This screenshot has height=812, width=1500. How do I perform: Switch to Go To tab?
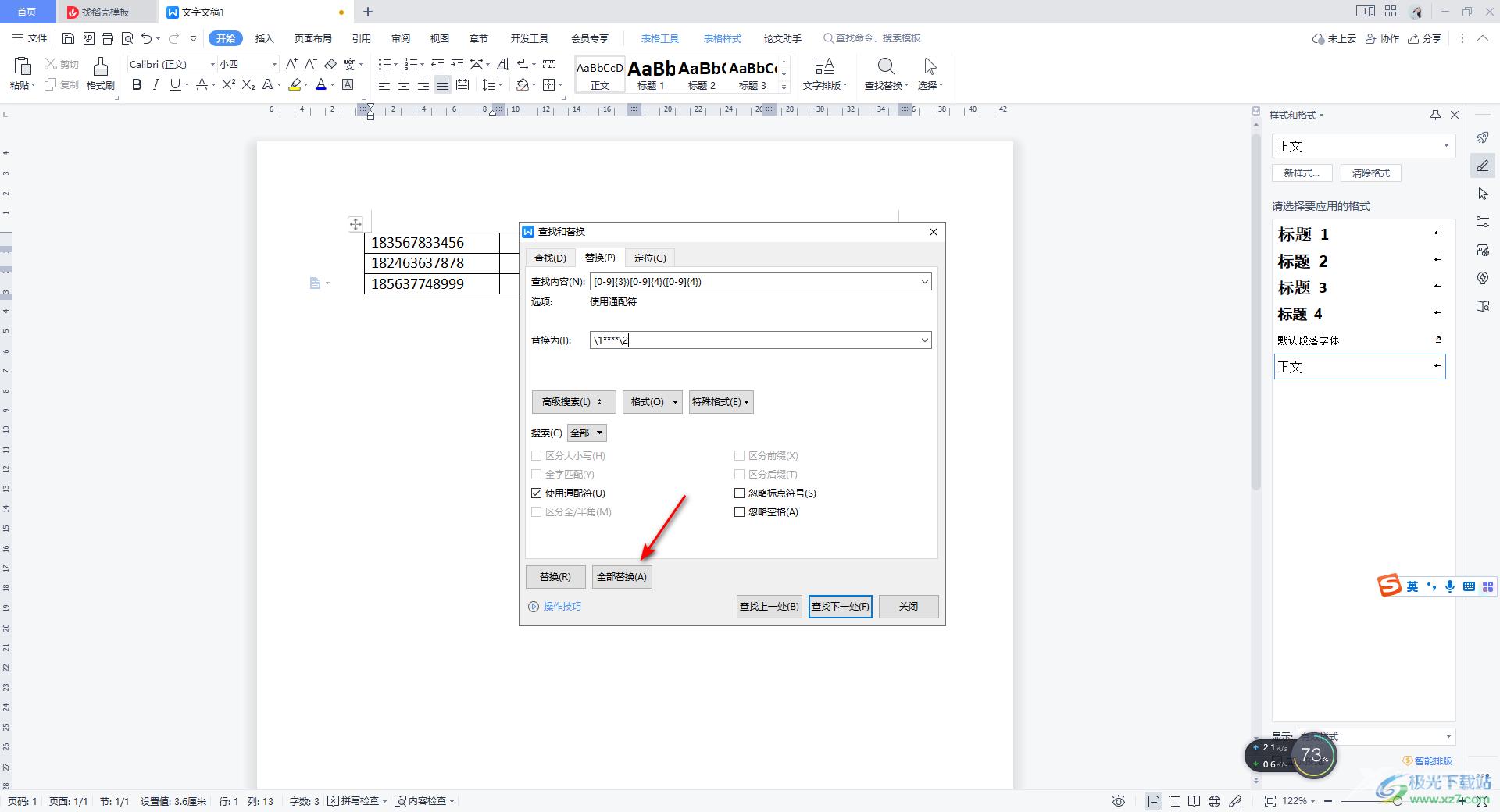650,258
